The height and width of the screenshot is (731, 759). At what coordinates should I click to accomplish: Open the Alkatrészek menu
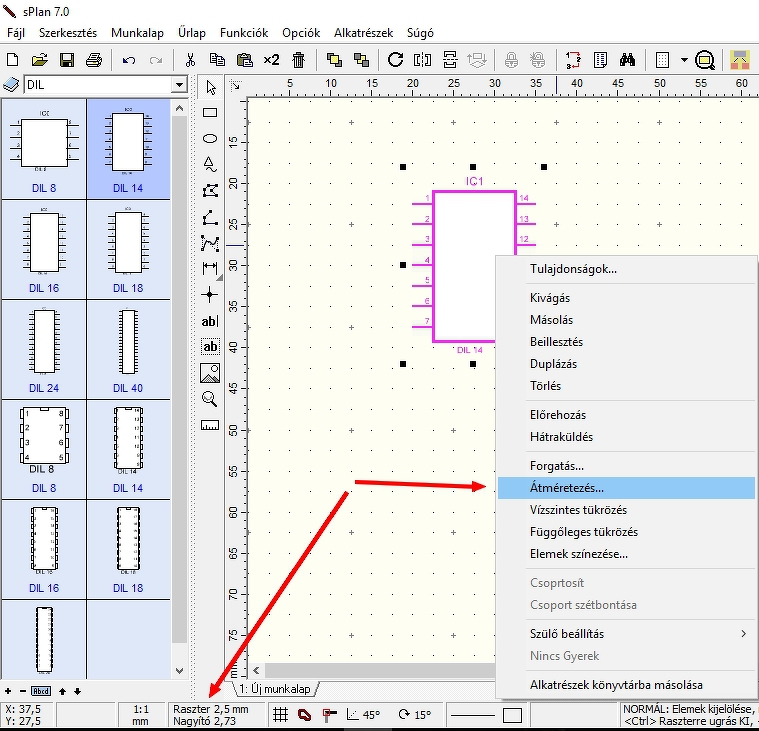click(x=364, y=33)
